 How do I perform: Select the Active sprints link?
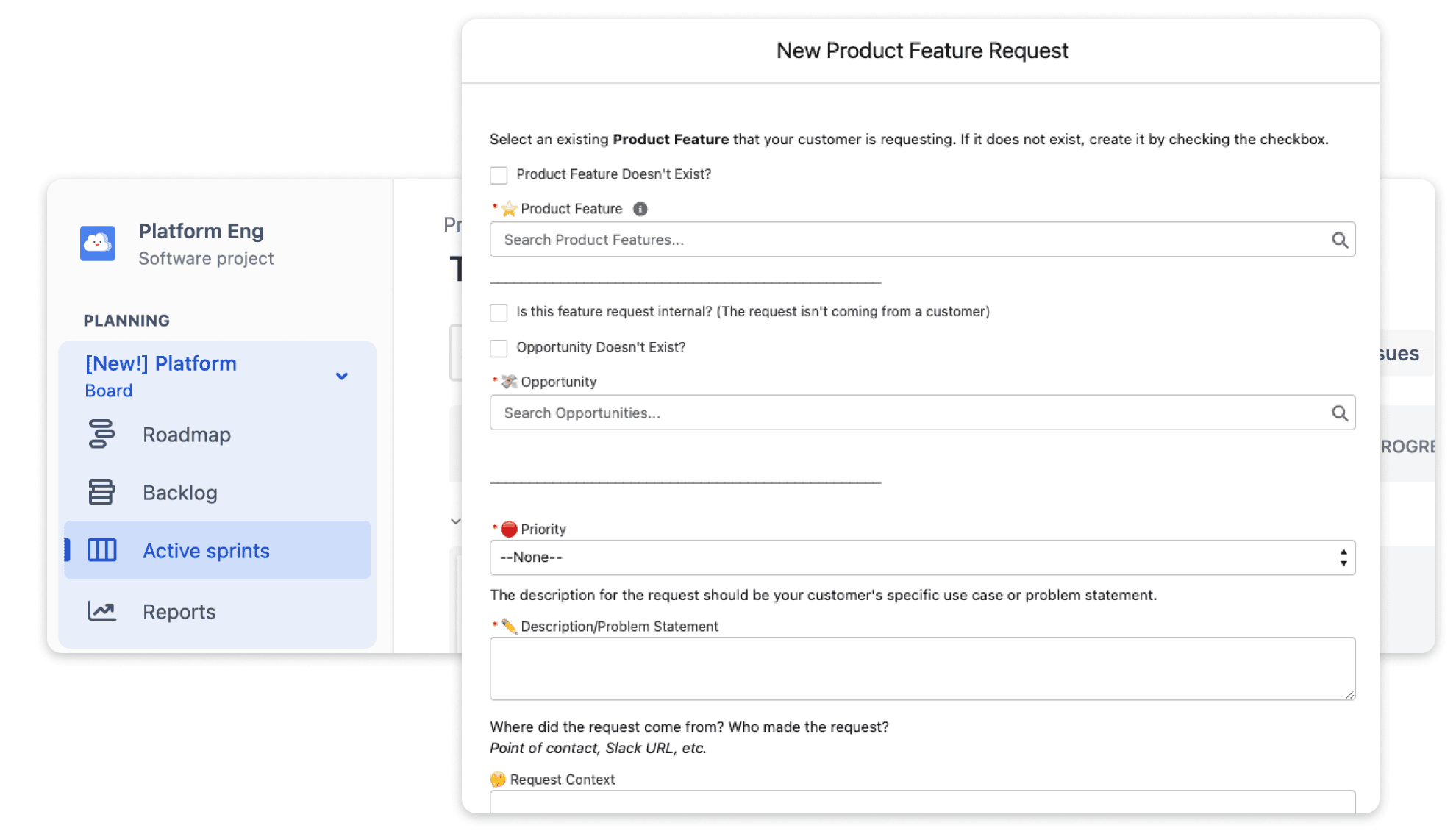coord(206,551)
